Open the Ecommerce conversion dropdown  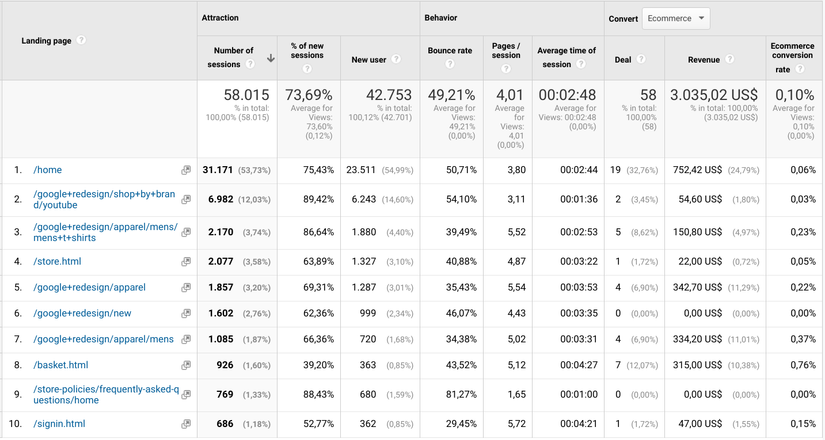click(676, 18)
